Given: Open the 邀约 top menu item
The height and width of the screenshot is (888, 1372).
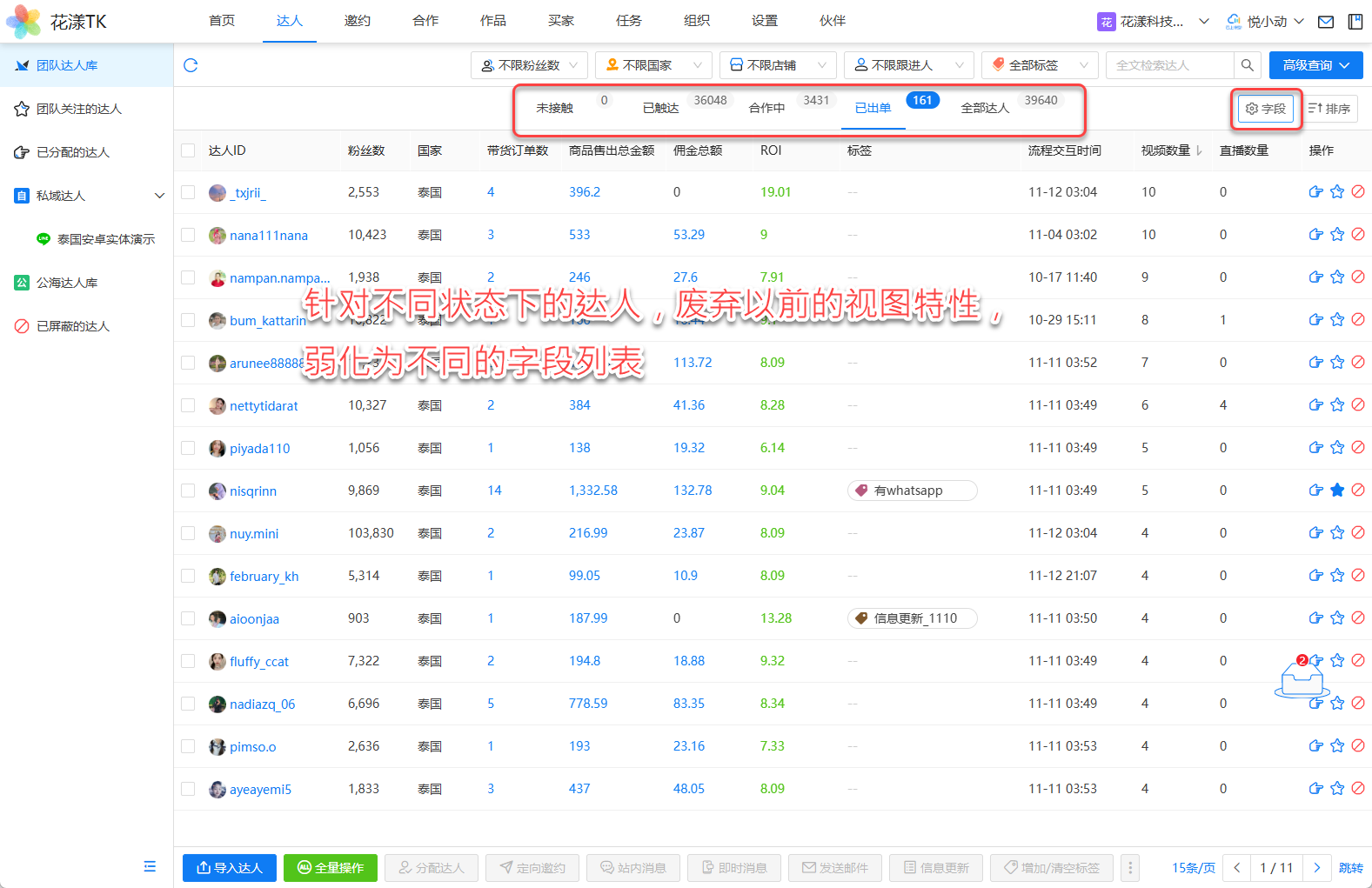Looking at the screenshot, I should [357, 21].
